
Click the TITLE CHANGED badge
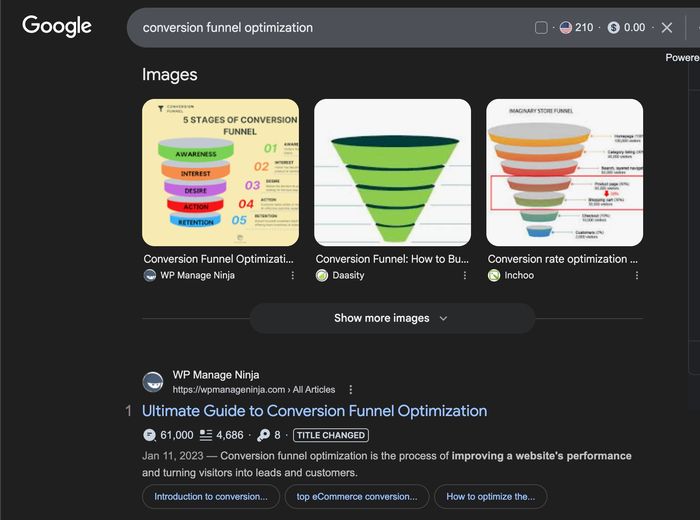click(x=331, y=435)
